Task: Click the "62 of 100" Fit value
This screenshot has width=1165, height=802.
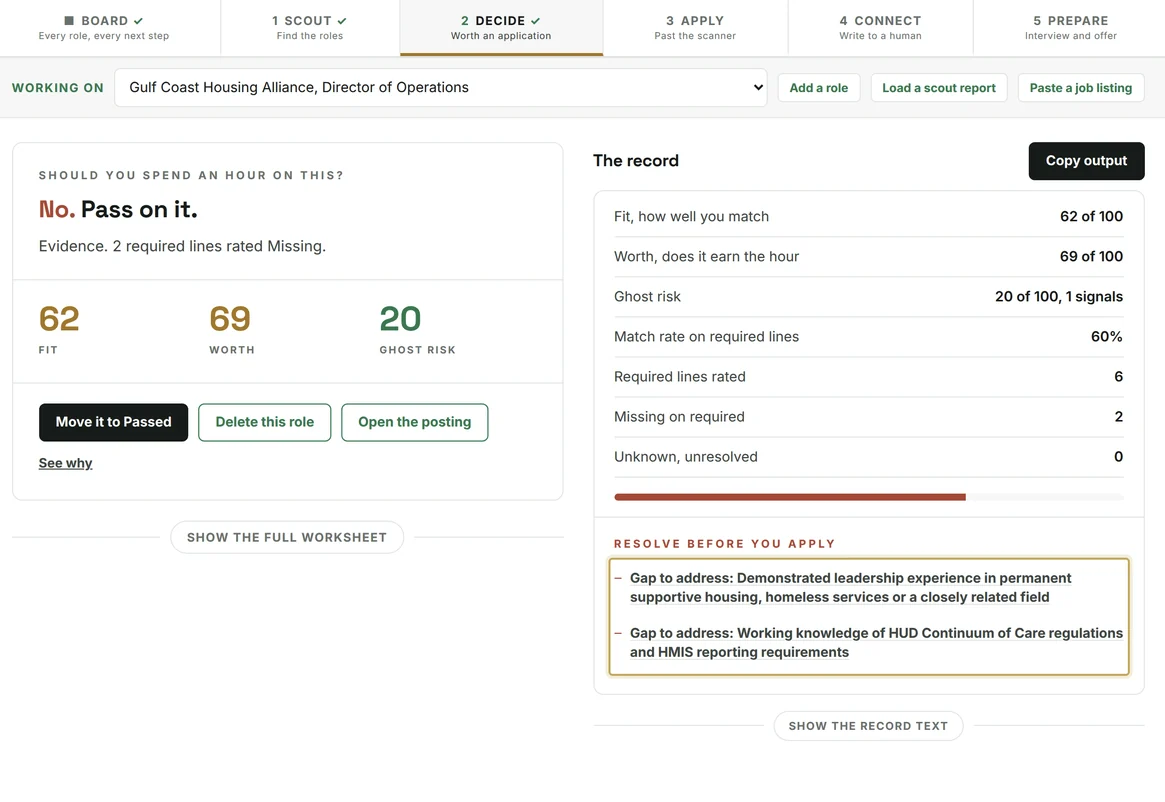Action: [x=1091, y=216]
